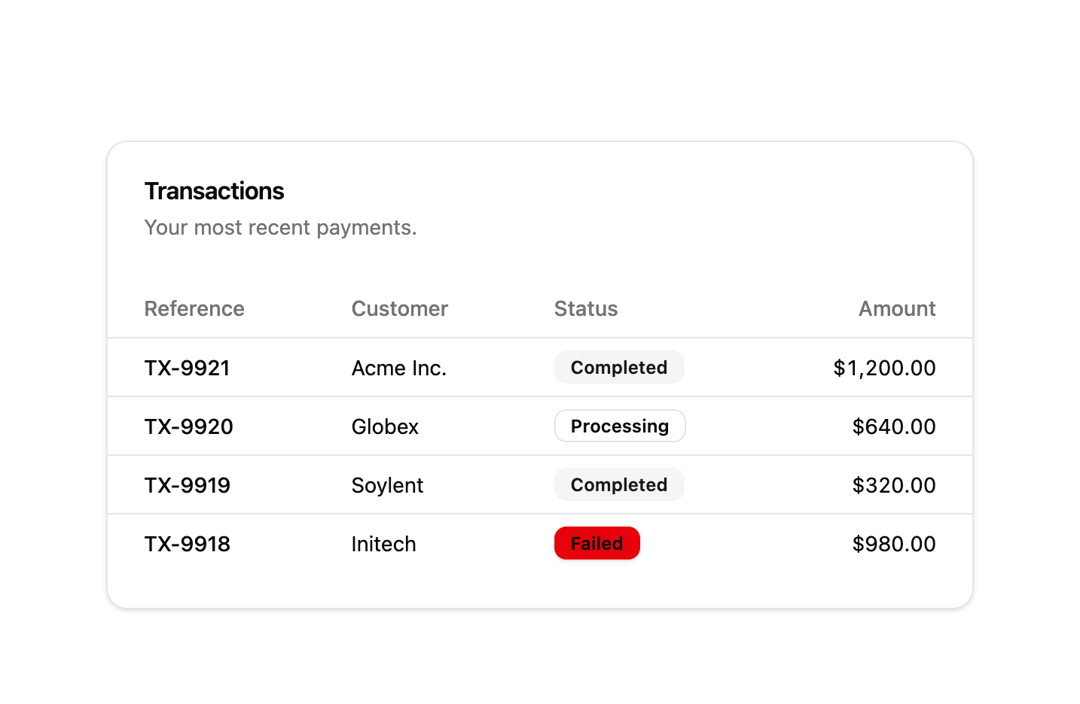Select reference TX-9920

coord(189,426)
